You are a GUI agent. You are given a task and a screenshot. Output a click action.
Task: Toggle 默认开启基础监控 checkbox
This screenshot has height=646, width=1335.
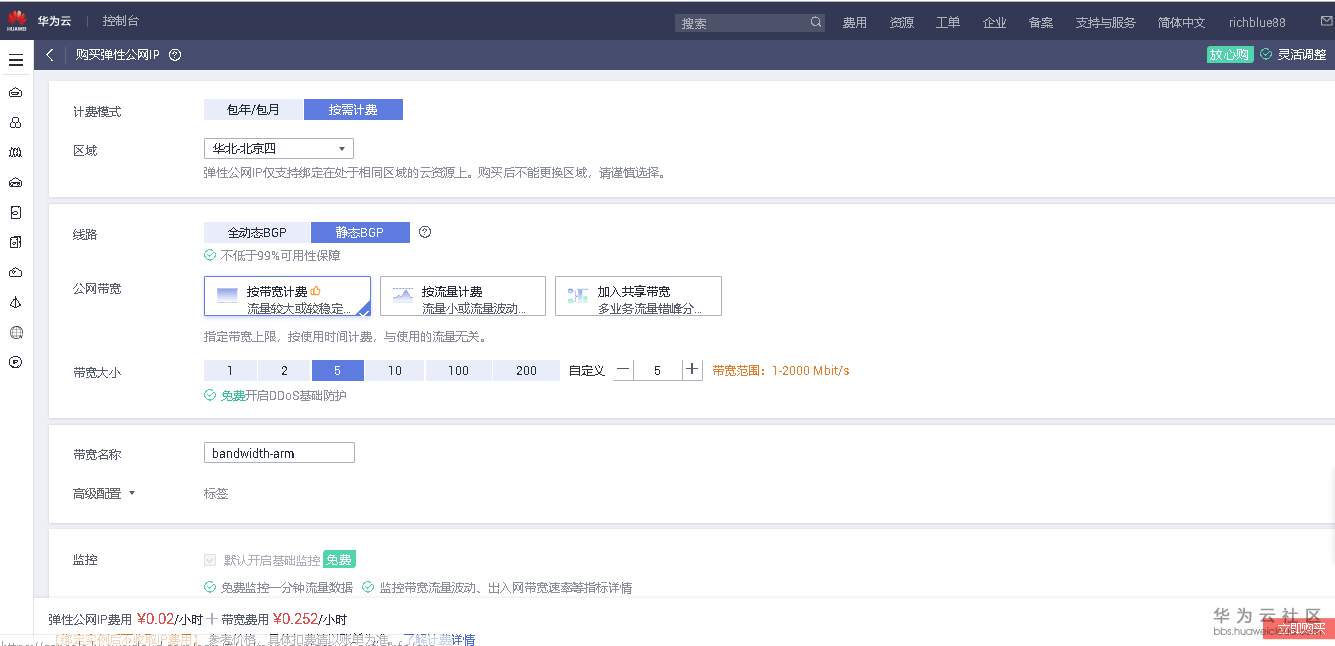[210, 560]
